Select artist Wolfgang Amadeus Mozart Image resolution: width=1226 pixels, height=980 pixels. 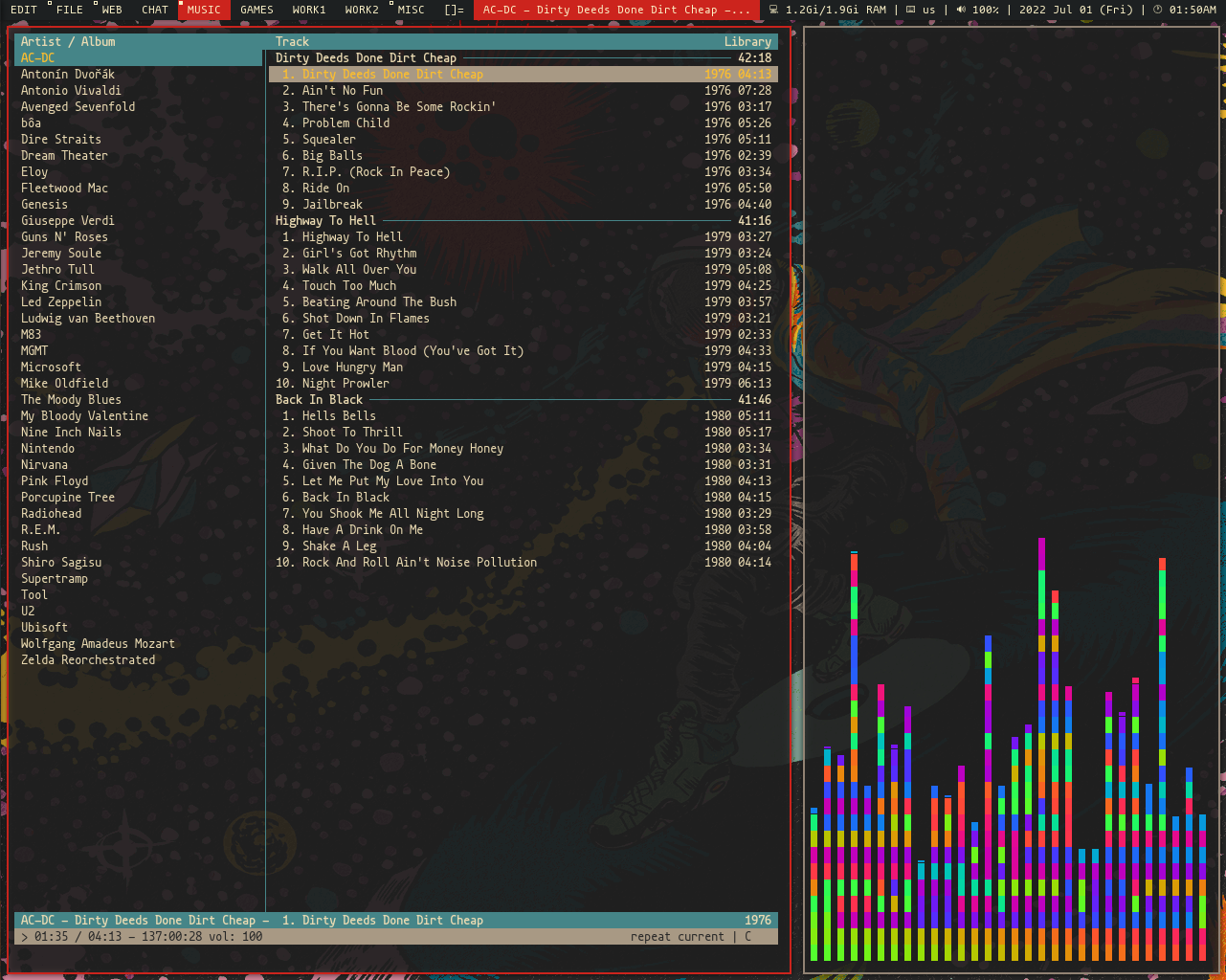point(139,644)
